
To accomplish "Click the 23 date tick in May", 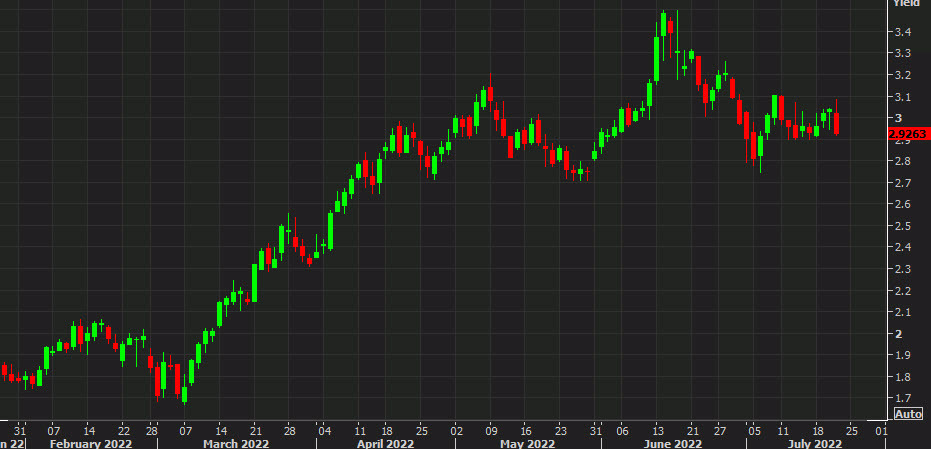I will pyautogui.click(x=560, y=431).
